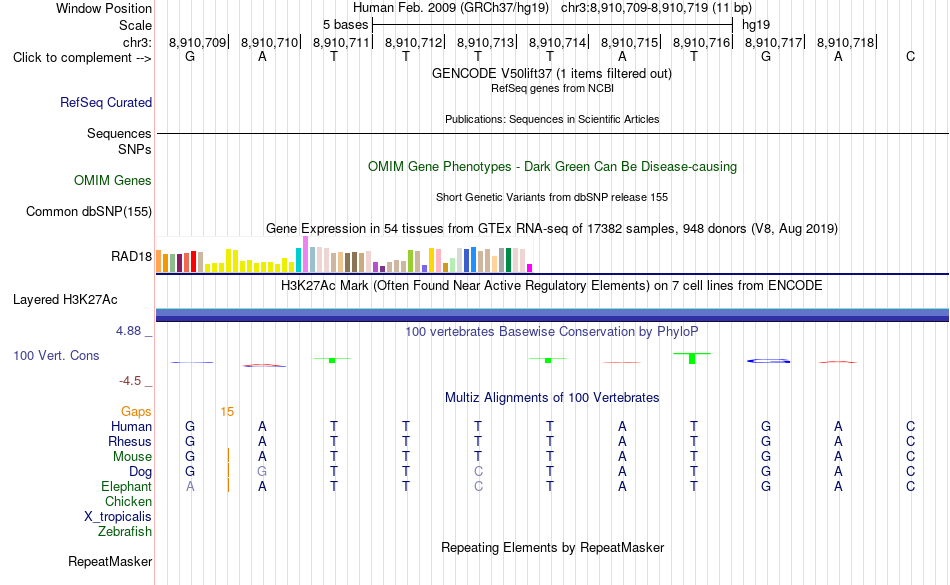Click ruler base C at far right
Screen dimensions: 950x585
coord(911,56)
